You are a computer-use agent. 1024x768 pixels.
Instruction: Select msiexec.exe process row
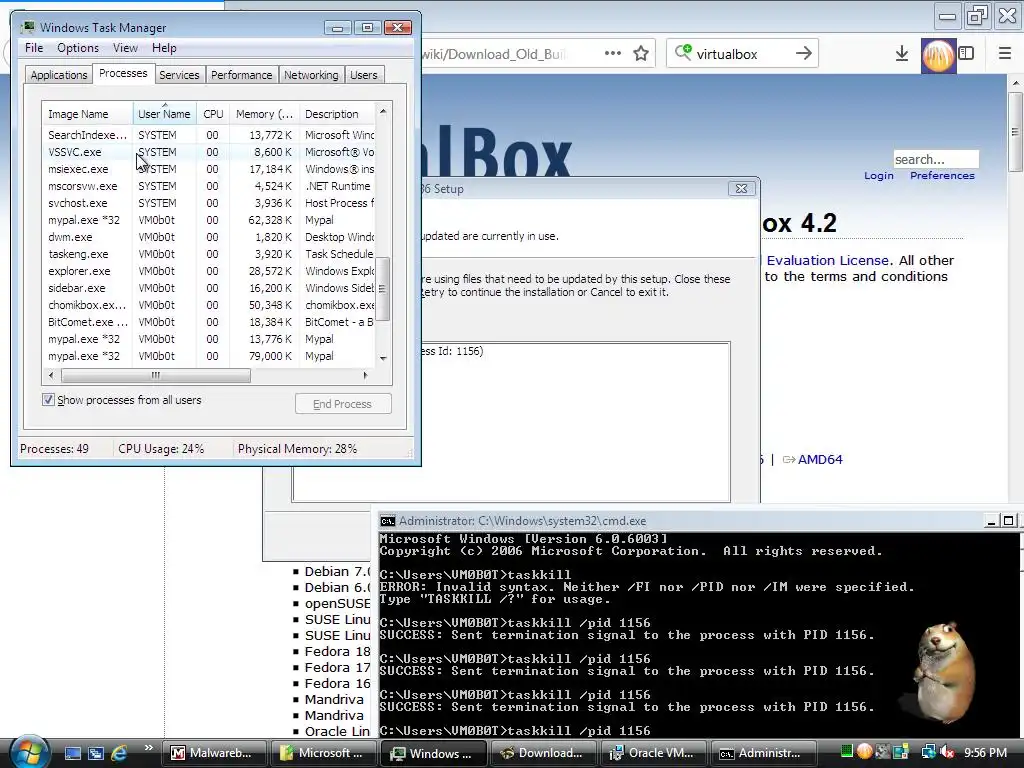tap(209, 169)
